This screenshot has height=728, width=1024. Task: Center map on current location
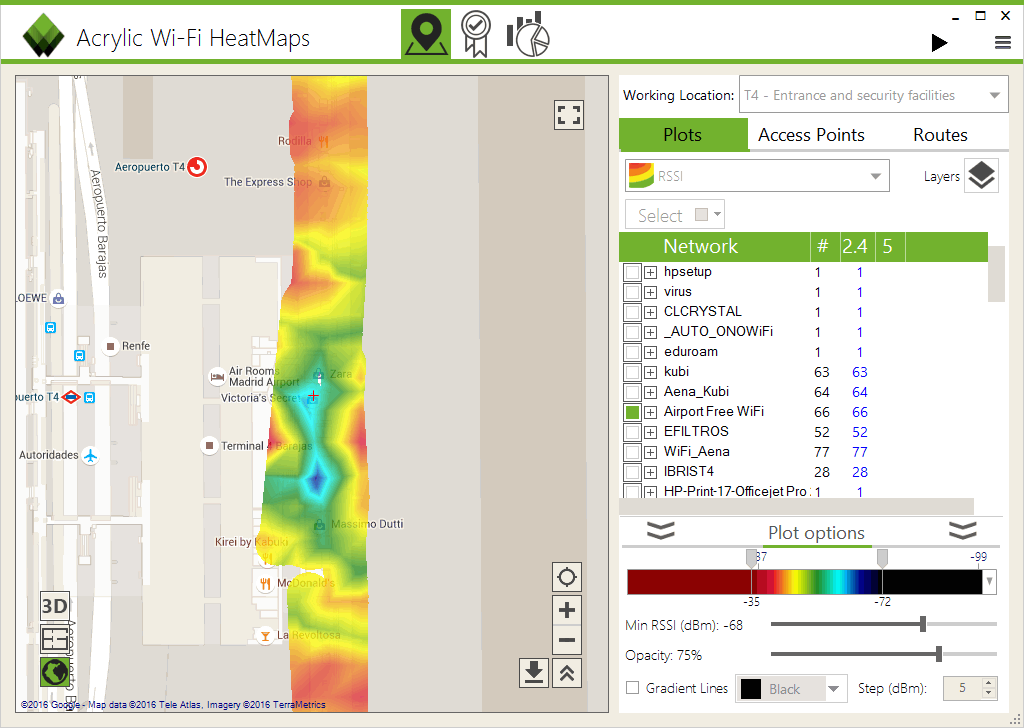tap(567, 577)
